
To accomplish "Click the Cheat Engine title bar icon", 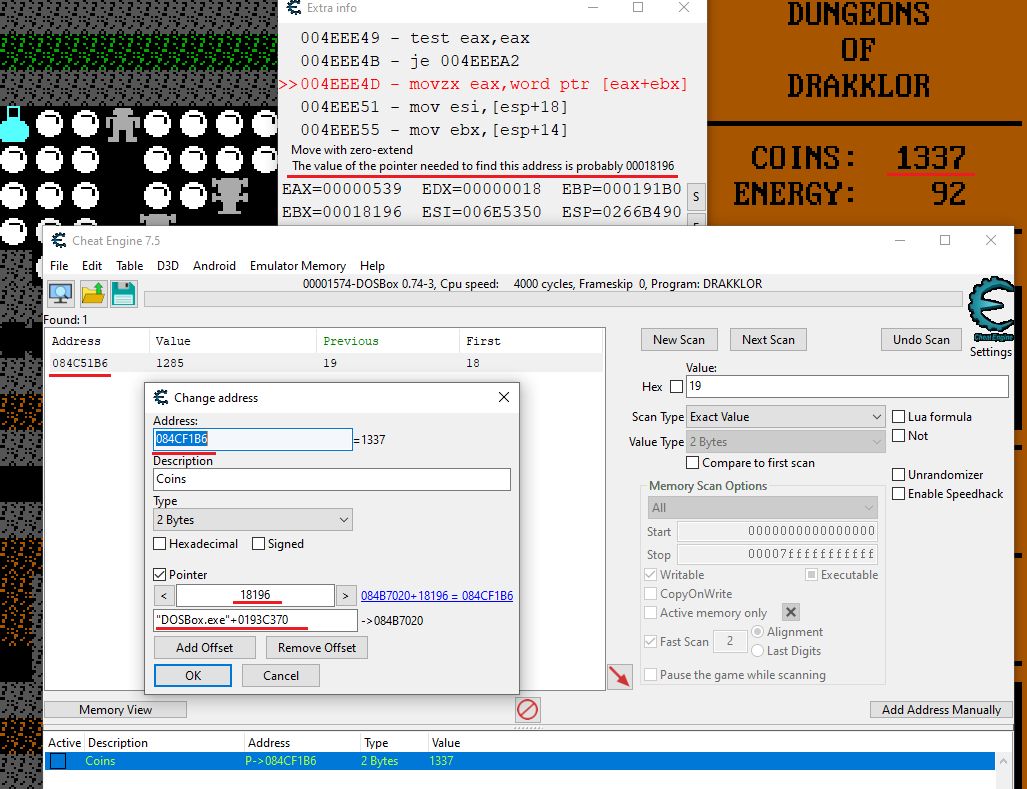I will (x=59, y=240).
